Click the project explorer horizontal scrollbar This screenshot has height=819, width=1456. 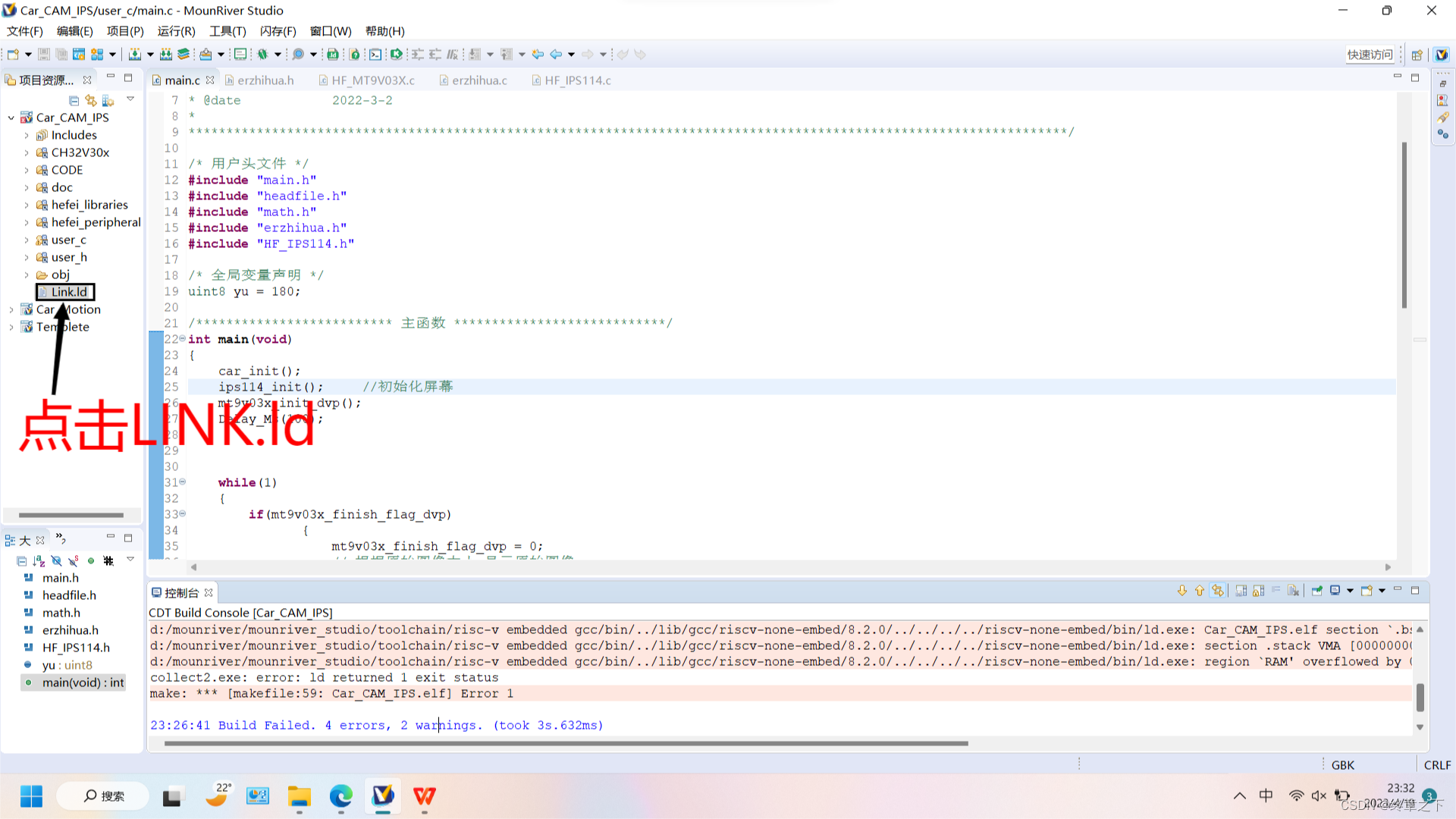(71, 516)
